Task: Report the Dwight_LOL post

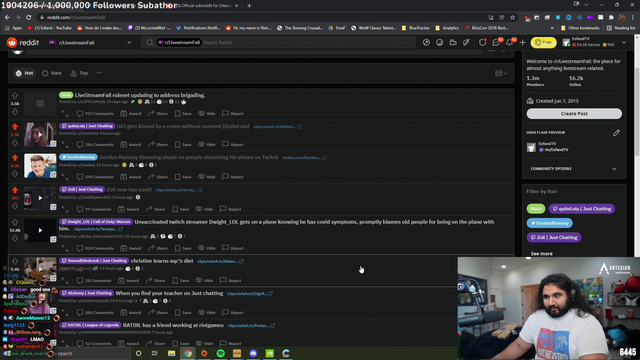Action: click(233, 248)
